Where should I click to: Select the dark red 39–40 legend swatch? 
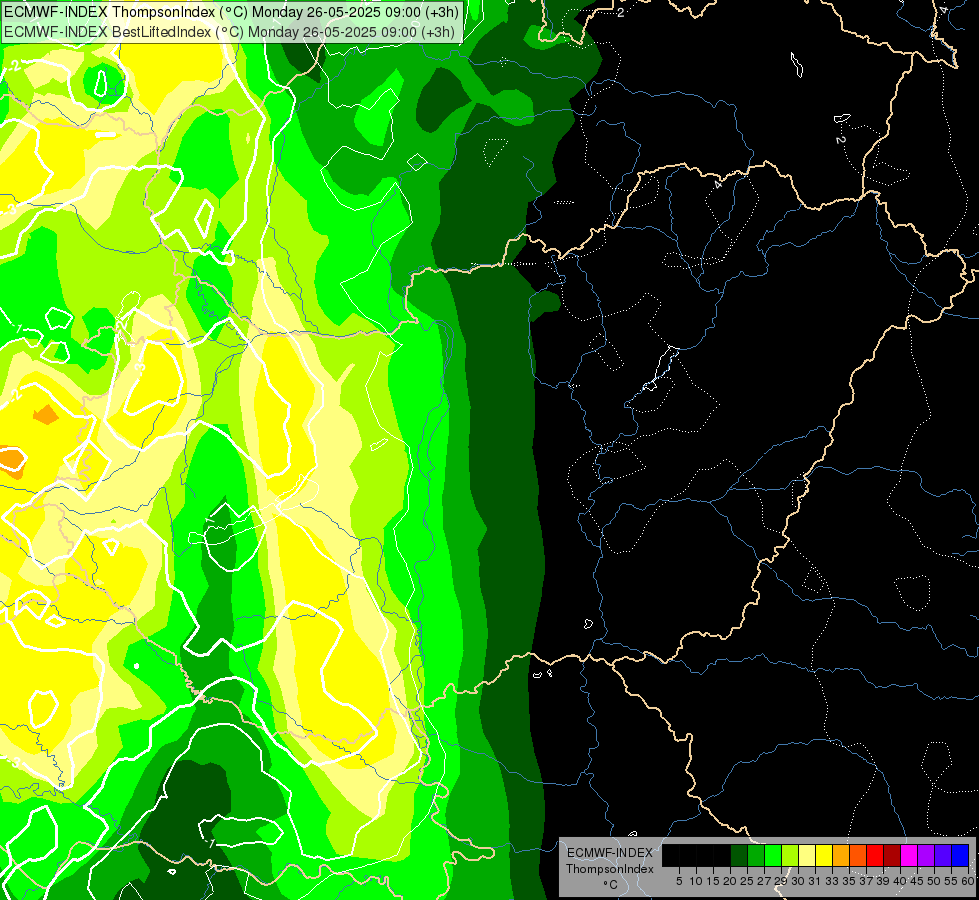(892, 855)
